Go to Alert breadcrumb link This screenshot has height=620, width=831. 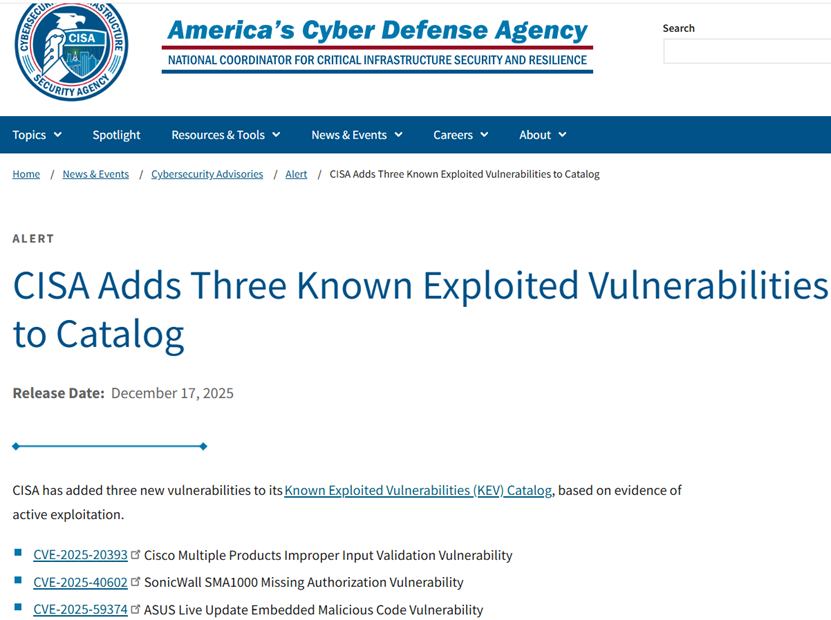pos(296,174)
